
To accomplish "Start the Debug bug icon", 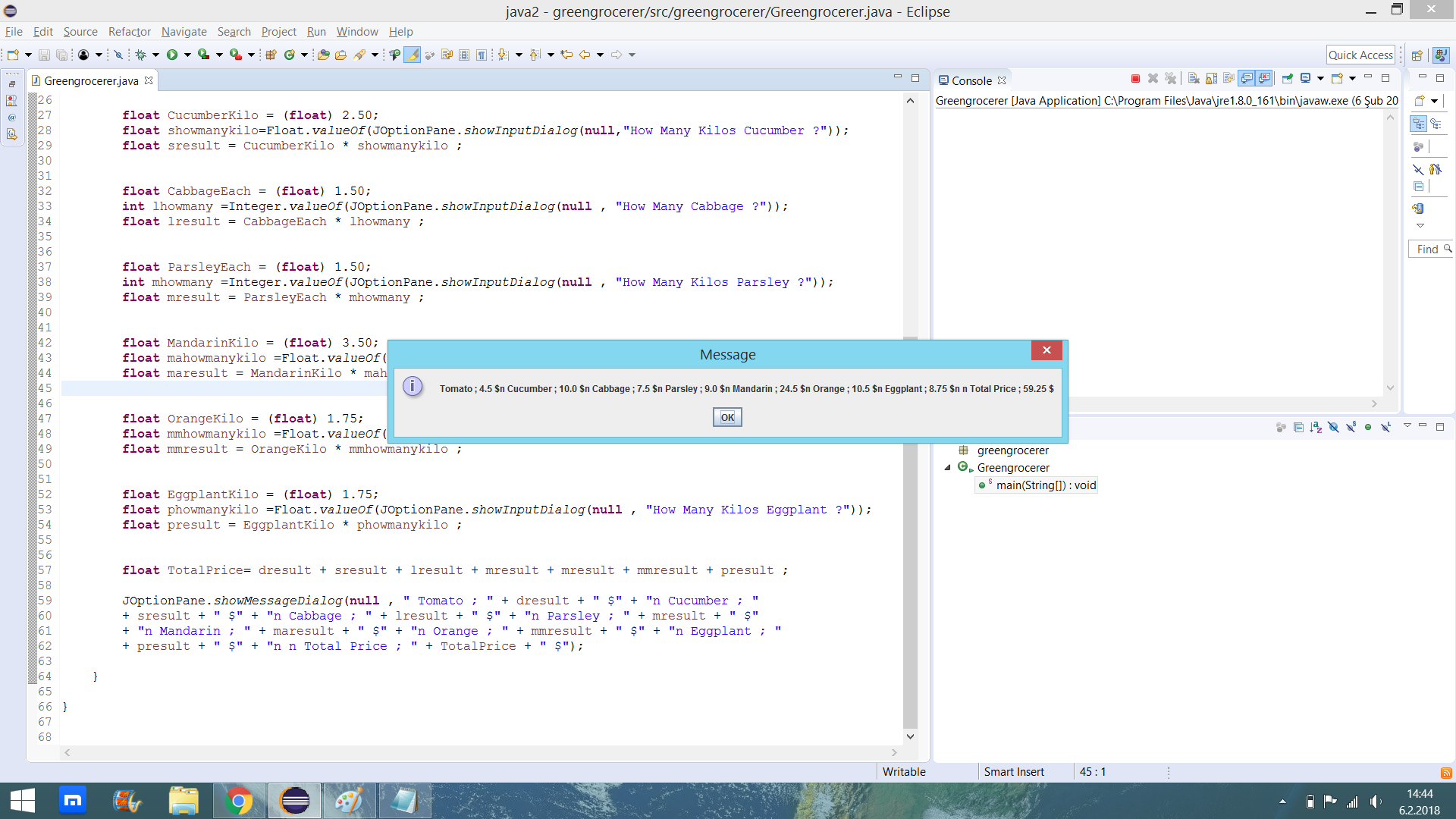I will (x=140, y=55).
